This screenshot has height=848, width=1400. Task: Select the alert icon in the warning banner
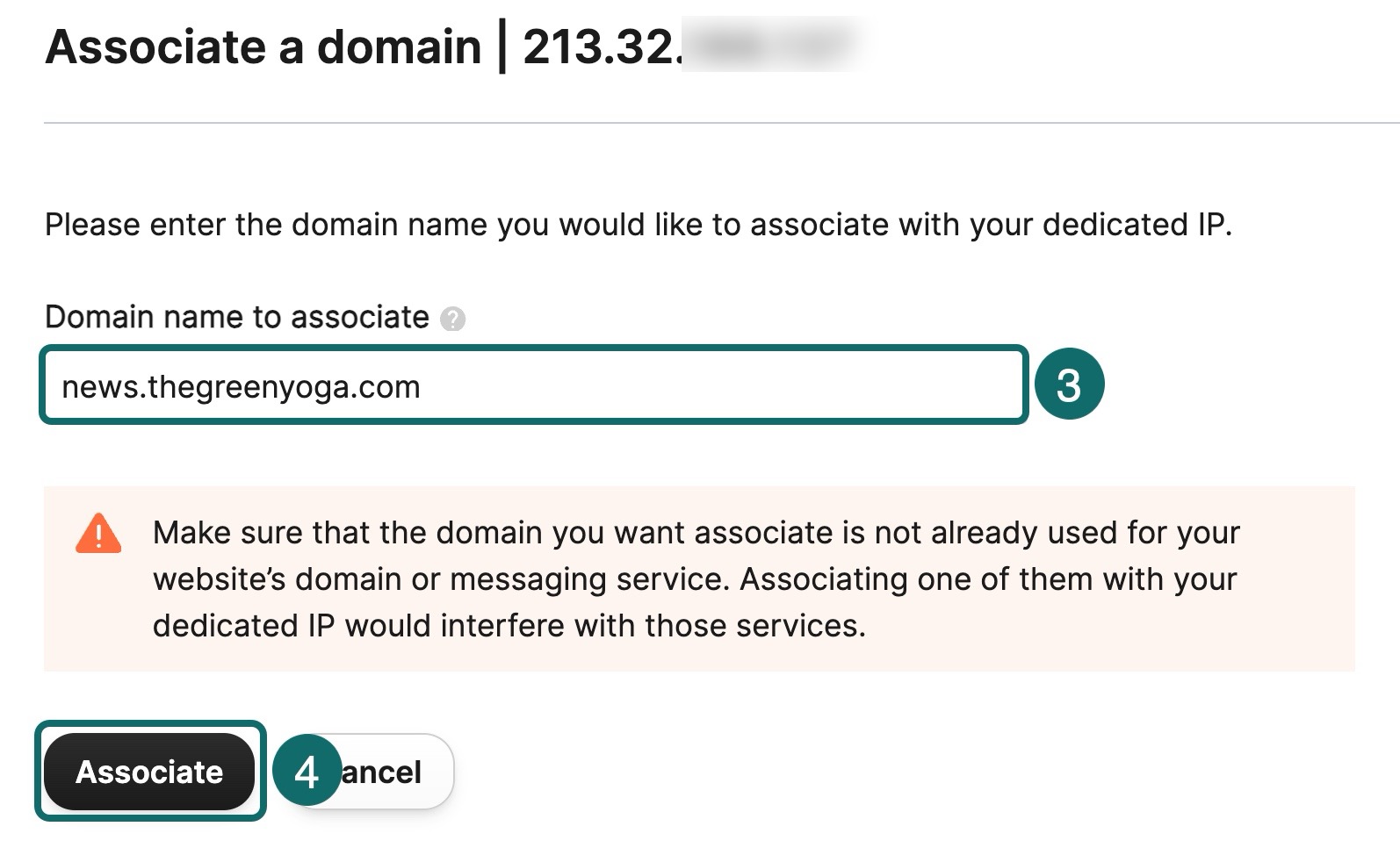point(98,531)
